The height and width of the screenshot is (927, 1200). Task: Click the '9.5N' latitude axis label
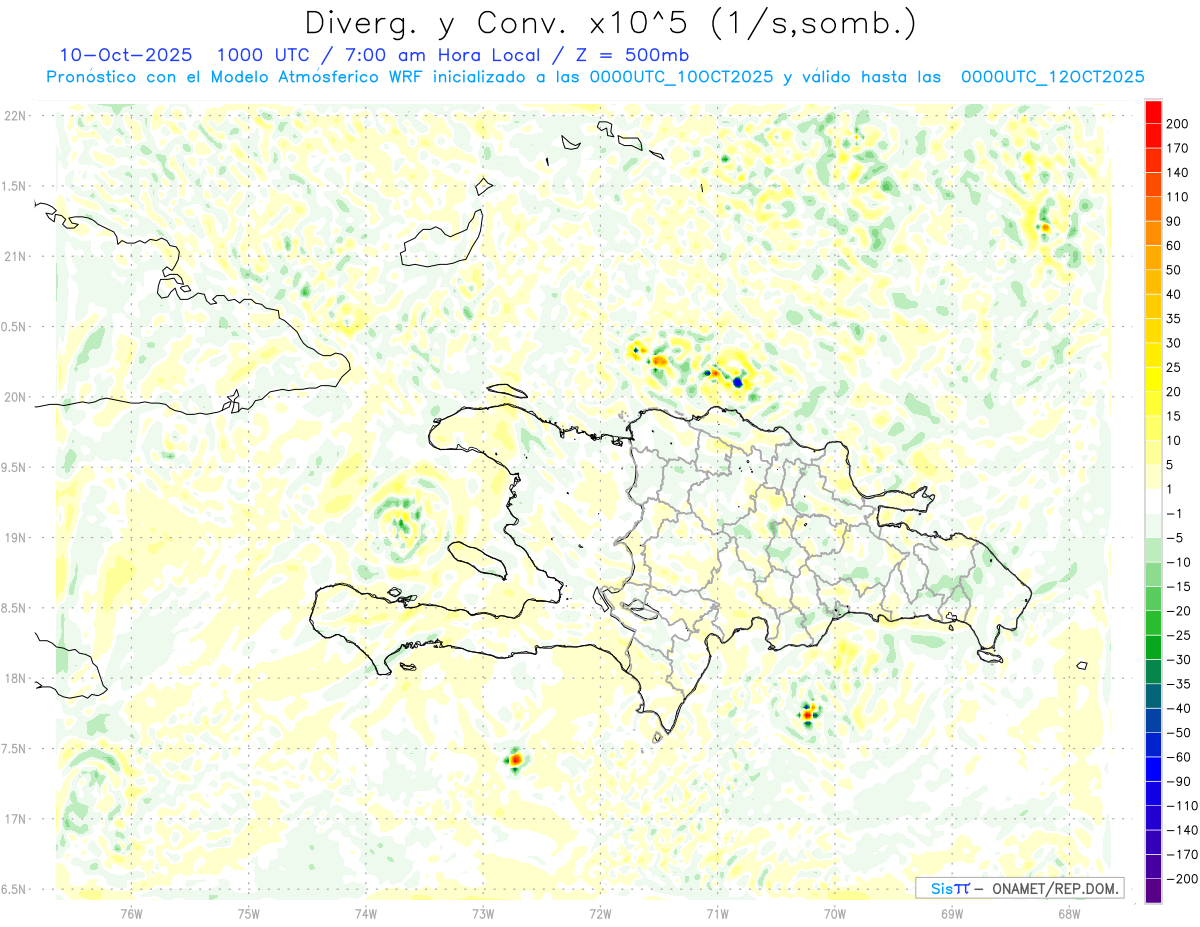coord(15,467)
